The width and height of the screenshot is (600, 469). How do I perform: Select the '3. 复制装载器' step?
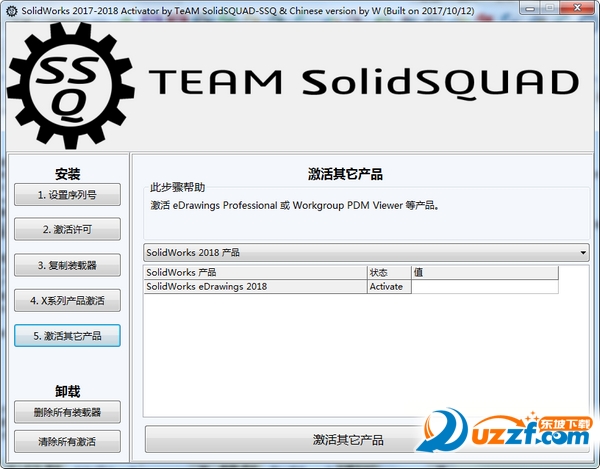[x=67, y=265]
